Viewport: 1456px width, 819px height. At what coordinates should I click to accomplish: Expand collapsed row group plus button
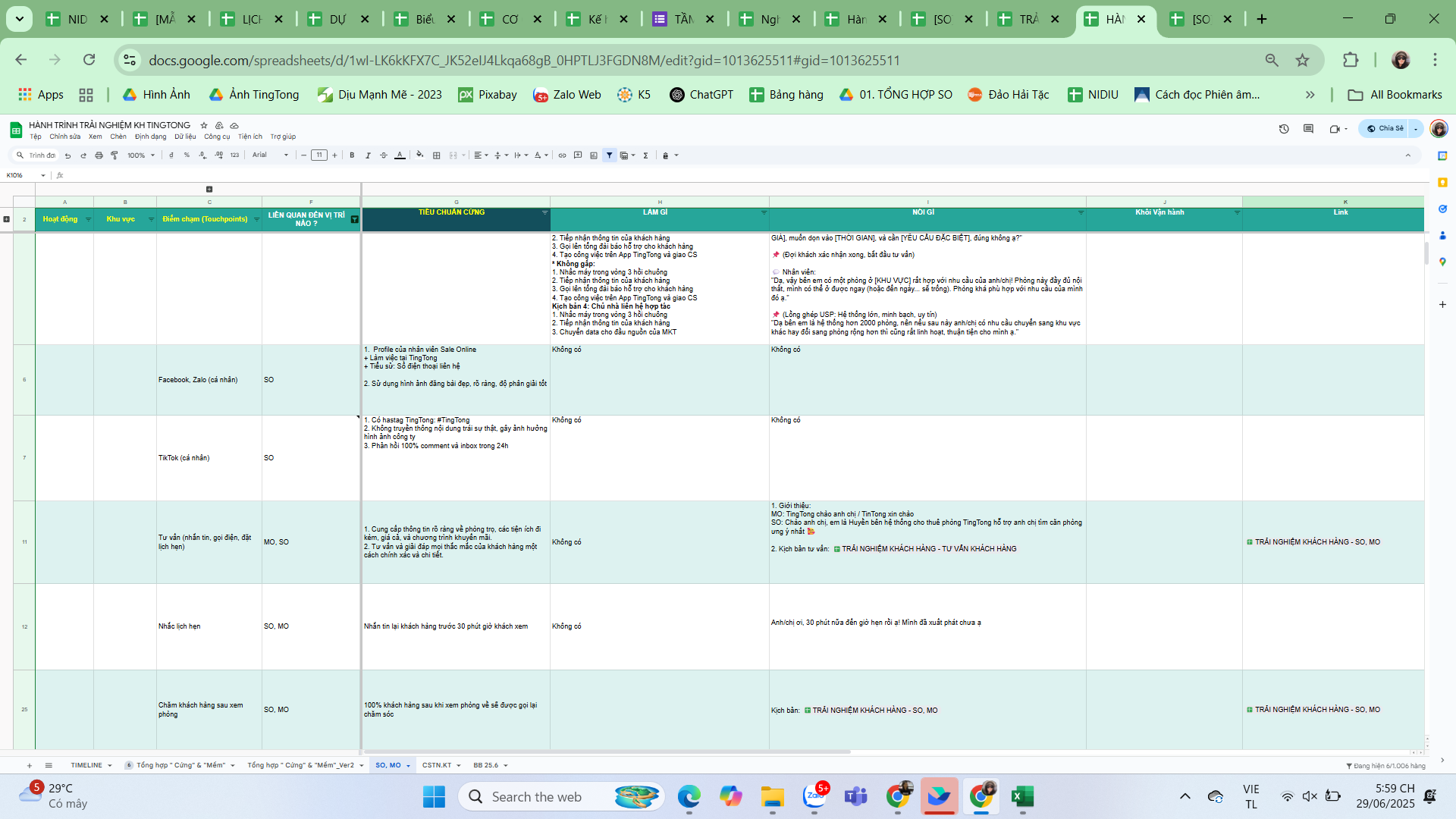[7, 219]
